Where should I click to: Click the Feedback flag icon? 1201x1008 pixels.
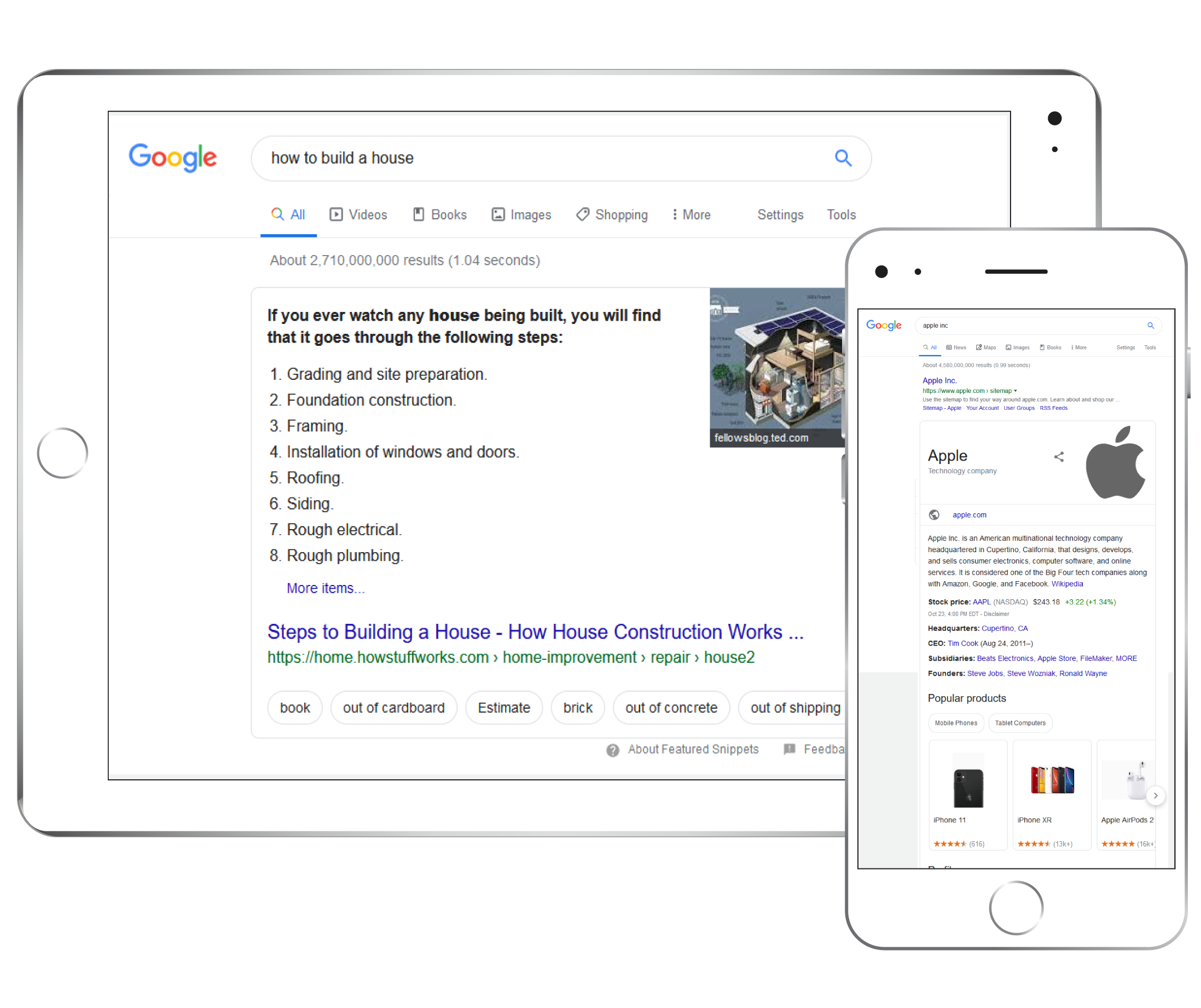point(790,749)
